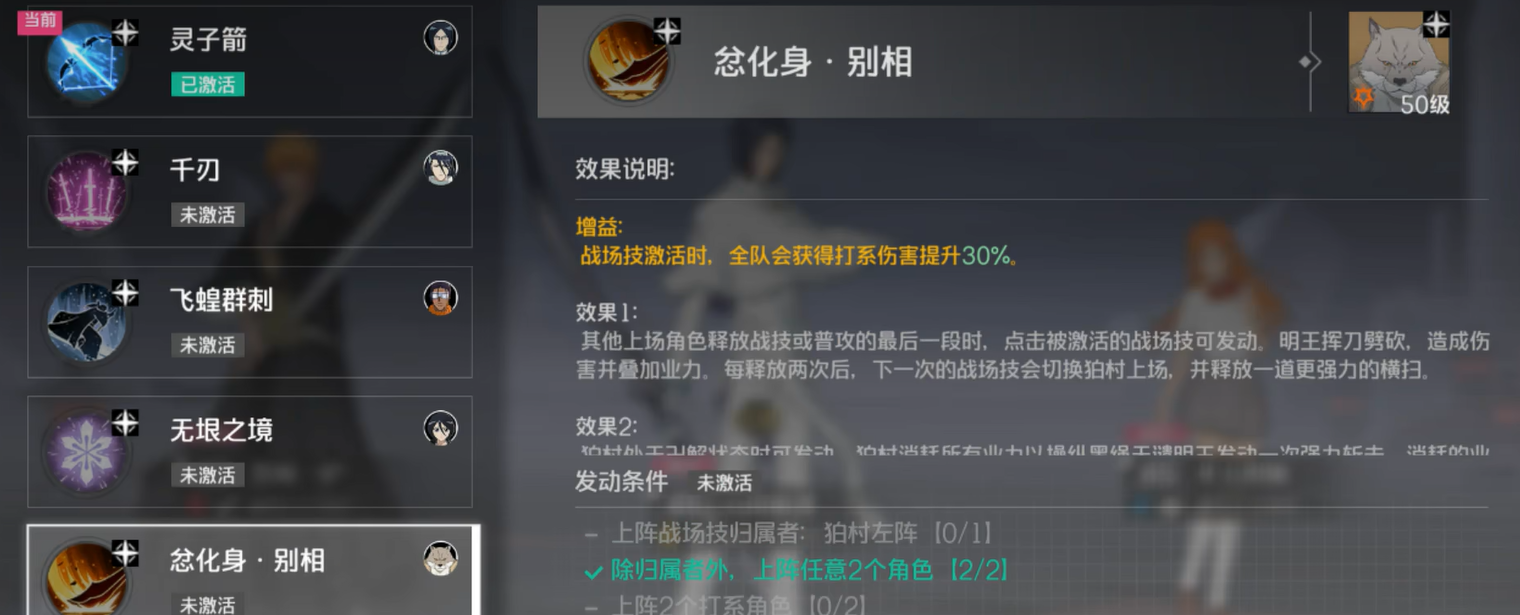This screenshot has width=1520, height=615.
Task: Click the wolf avatar on 忿化身·别相 entry
Action: (440, 558)
